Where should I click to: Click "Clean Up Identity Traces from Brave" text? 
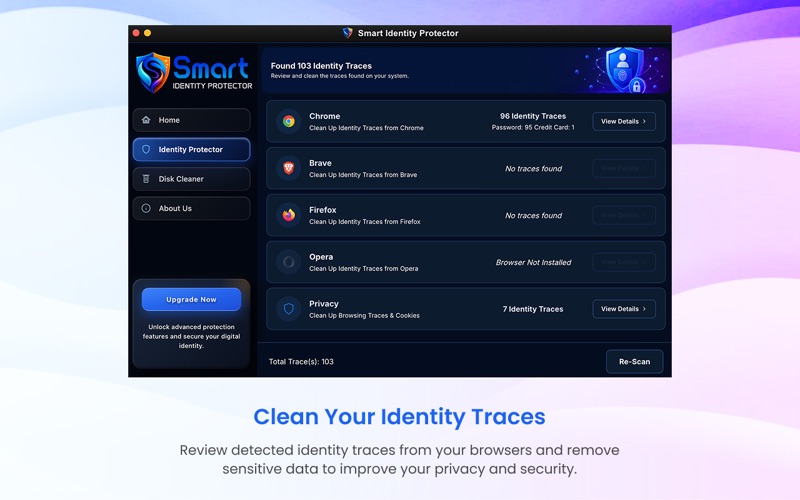363,175
